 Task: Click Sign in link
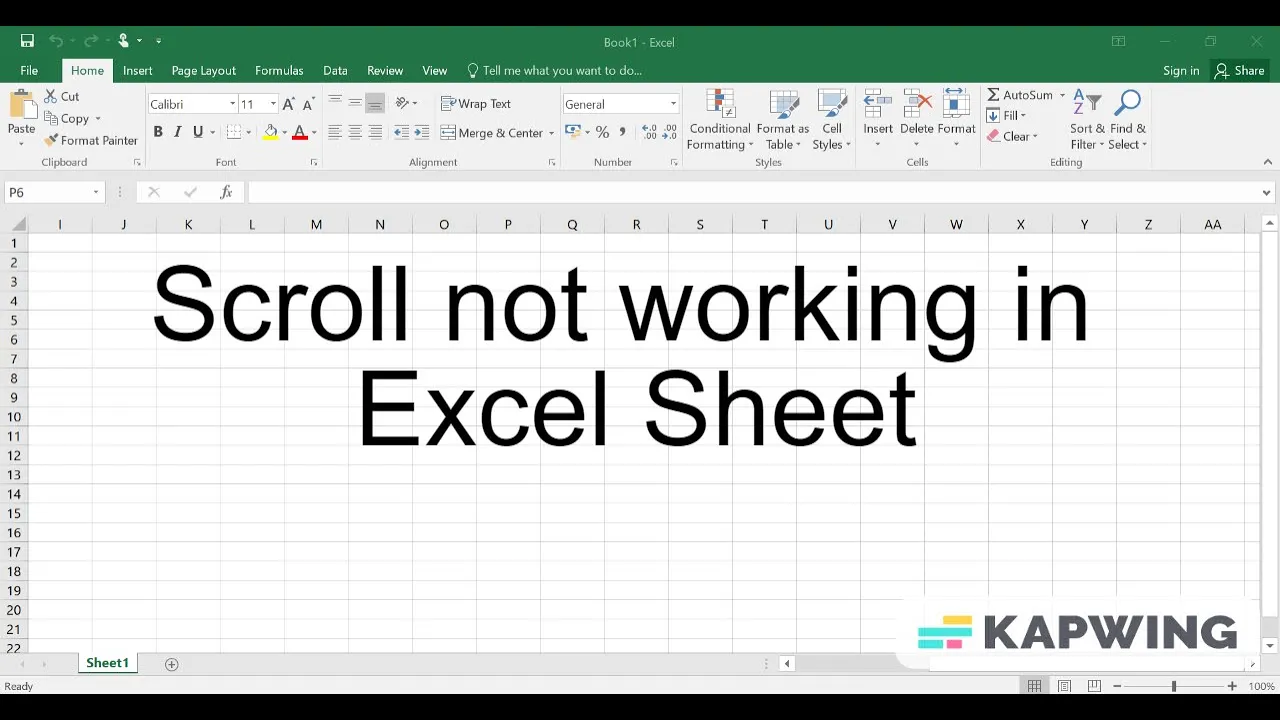1181,70
